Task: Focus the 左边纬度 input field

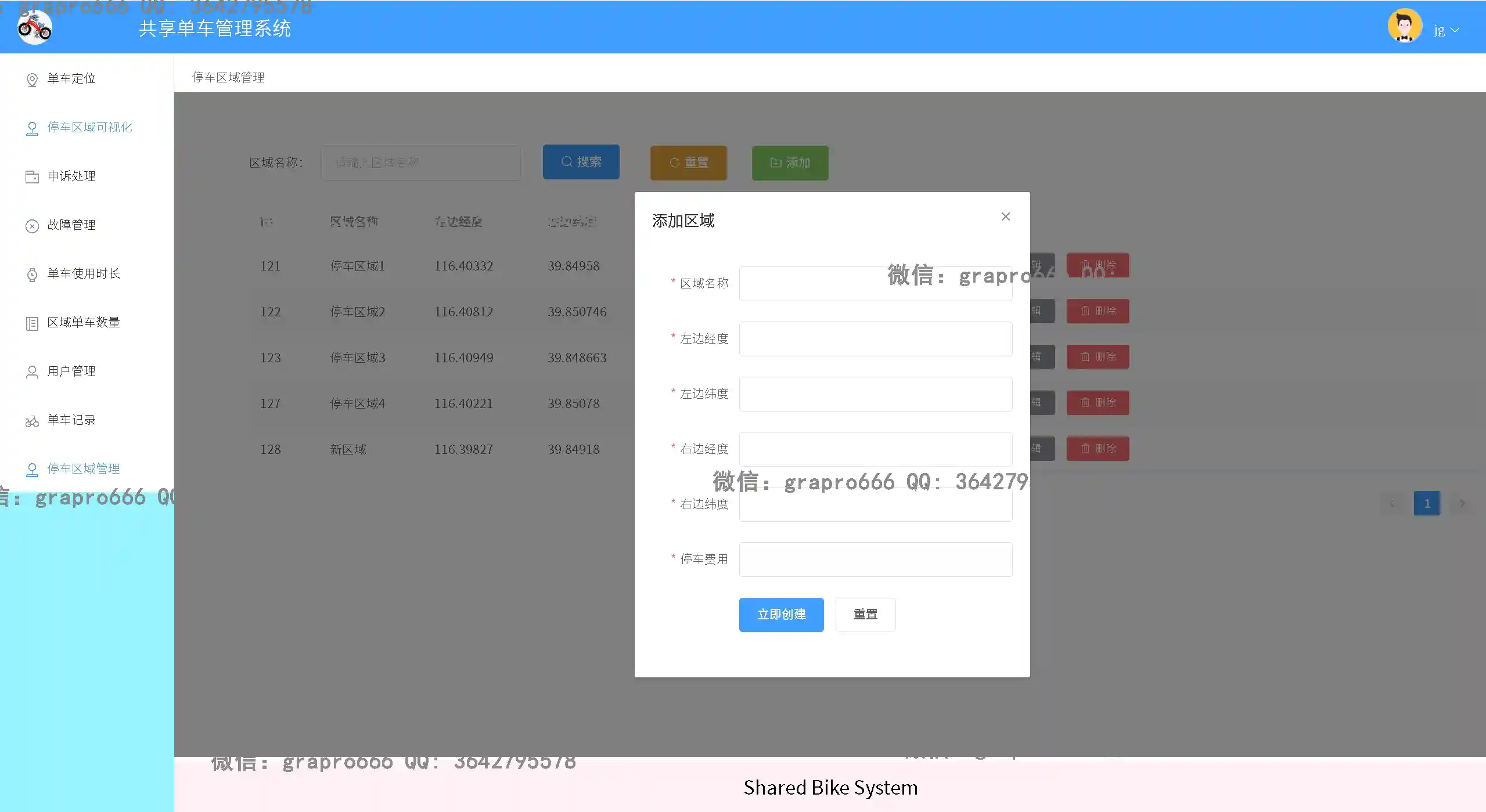Action: 875,394
